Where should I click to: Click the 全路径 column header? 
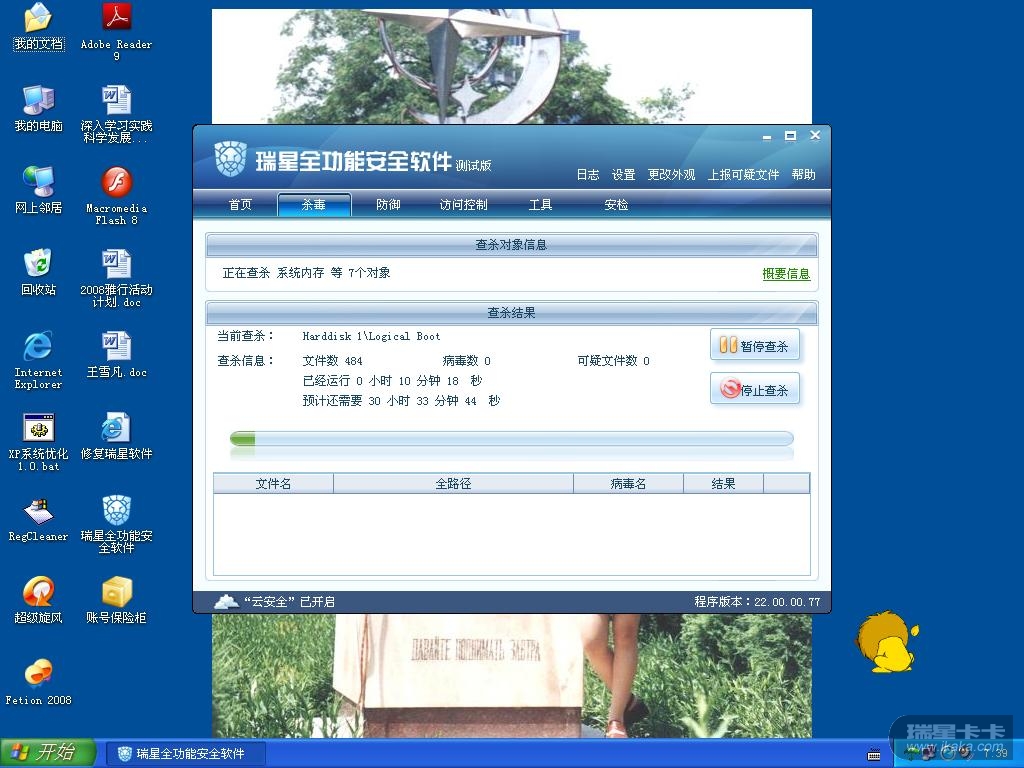click(x=453, y=483)
